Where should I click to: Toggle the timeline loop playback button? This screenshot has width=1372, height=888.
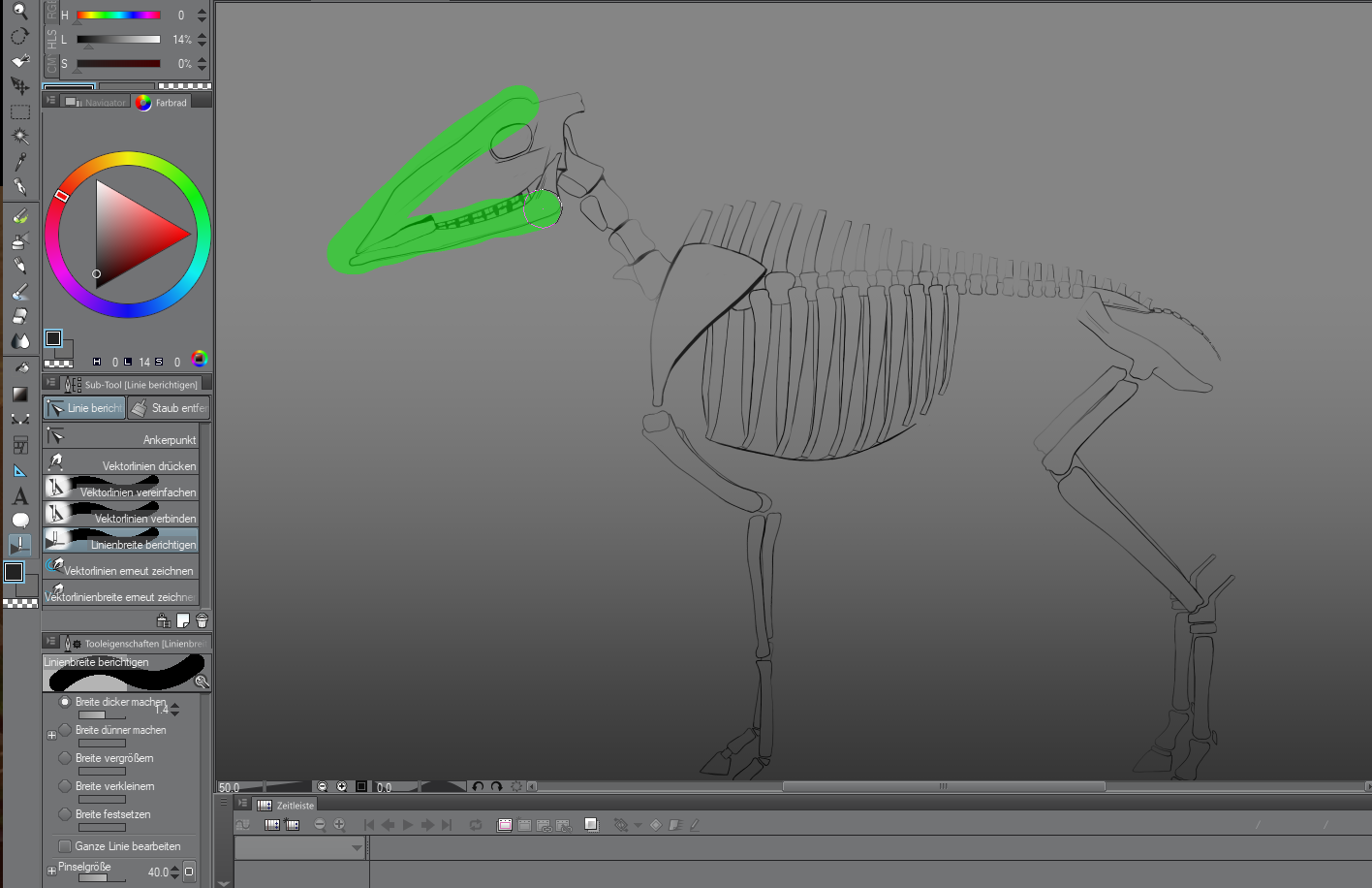click(x=476, y=825)
